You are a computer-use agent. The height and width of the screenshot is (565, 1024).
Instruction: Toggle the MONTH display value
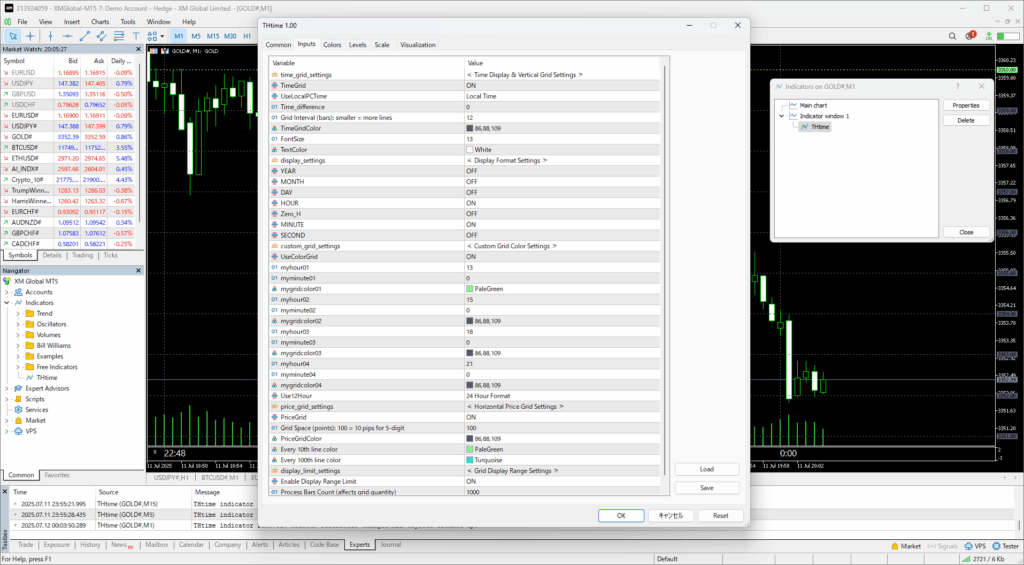coord(562,182)
